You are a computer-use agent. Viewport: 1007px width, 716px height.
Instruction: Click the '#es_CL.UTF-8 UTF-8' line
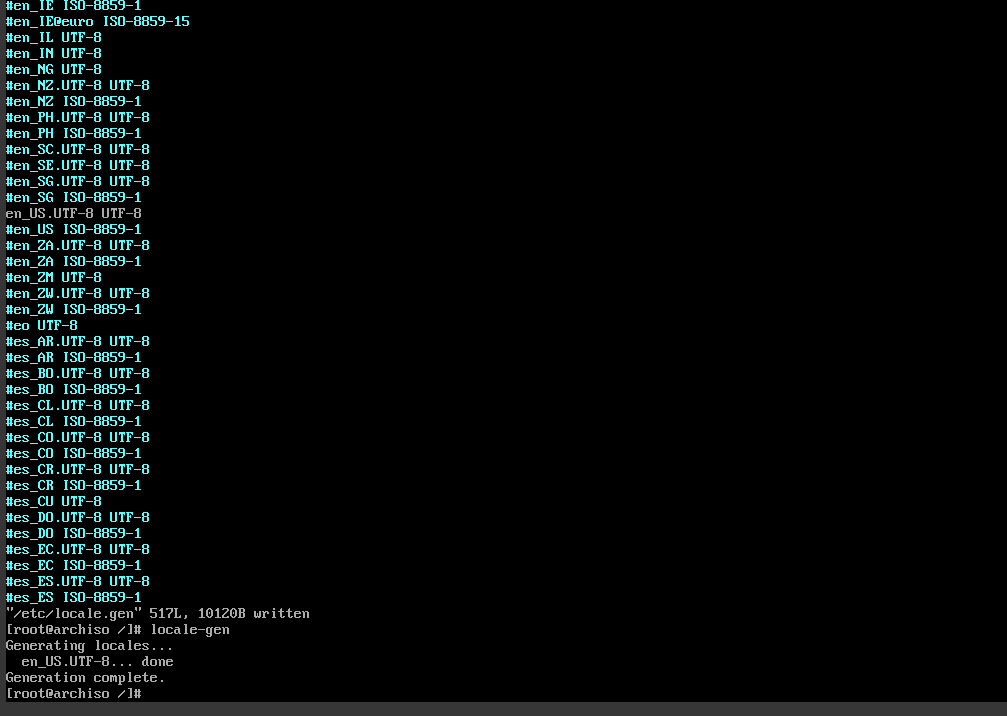click(x=78, y=406)
